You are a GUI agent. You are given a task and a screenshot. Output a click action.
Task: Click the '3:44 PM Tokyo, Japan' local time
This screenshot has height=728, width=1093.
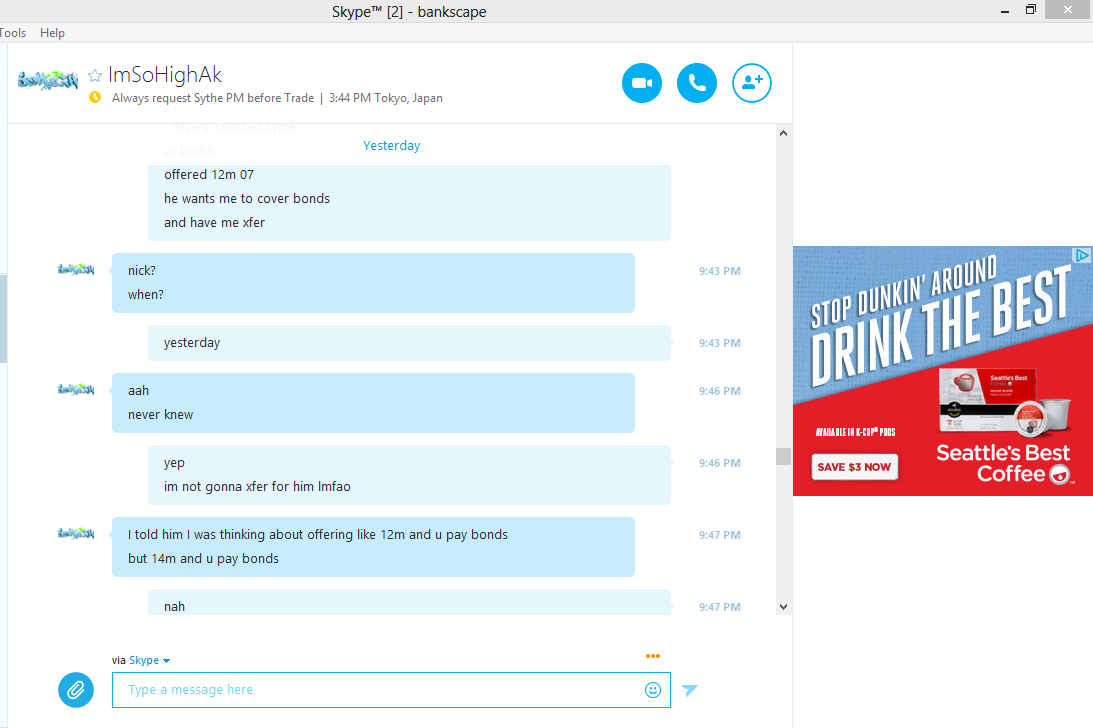[385, 98]
